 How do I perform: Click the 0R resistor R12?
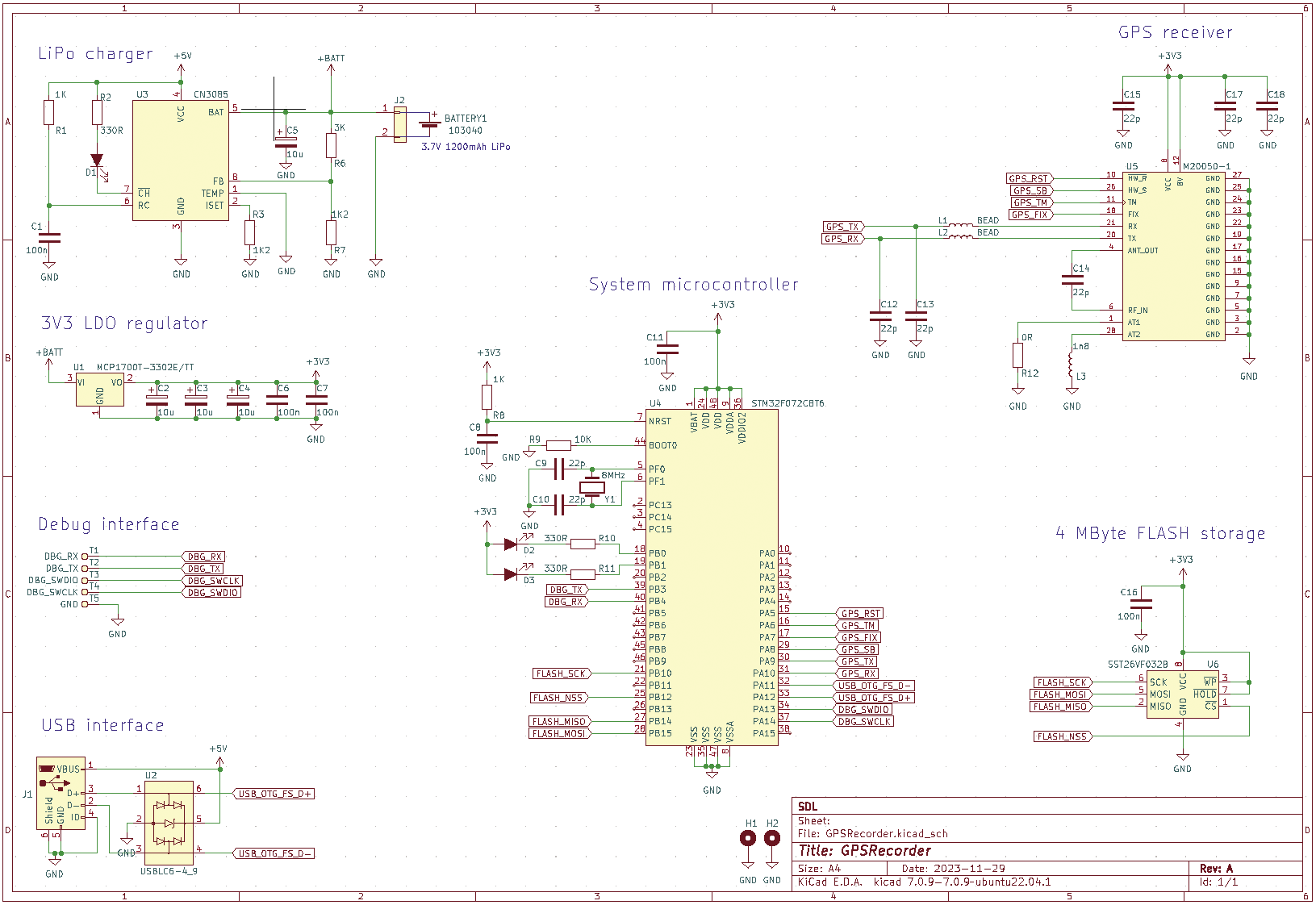(1018, 355)
